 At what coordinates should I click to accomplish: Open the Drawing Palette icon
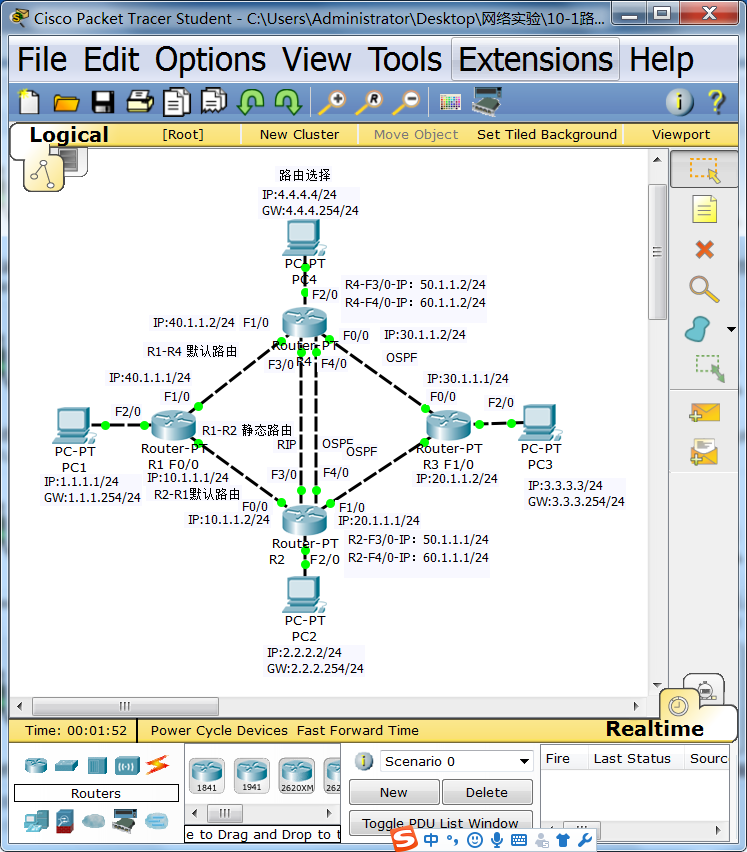tap(450, 102)
